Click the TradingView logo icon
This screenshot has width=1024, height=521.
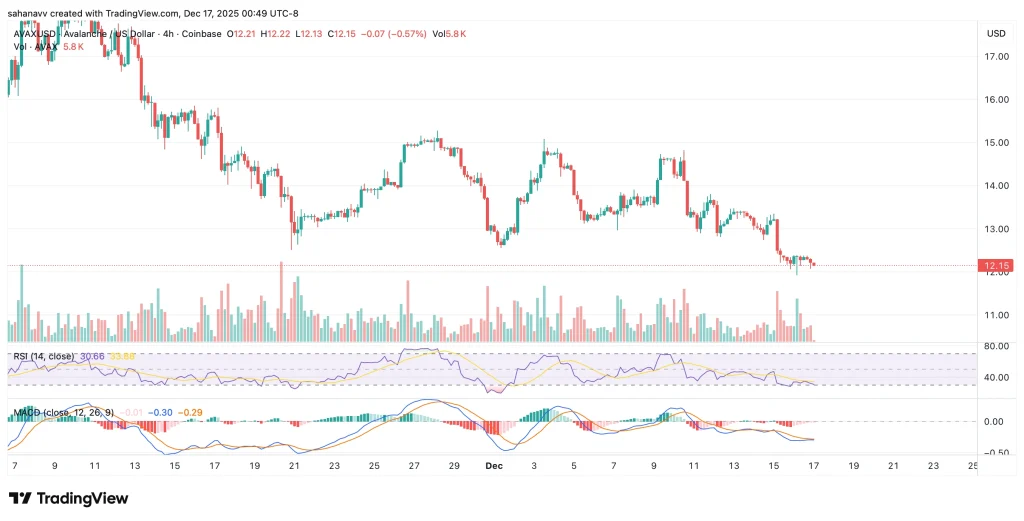pos(21,498)
